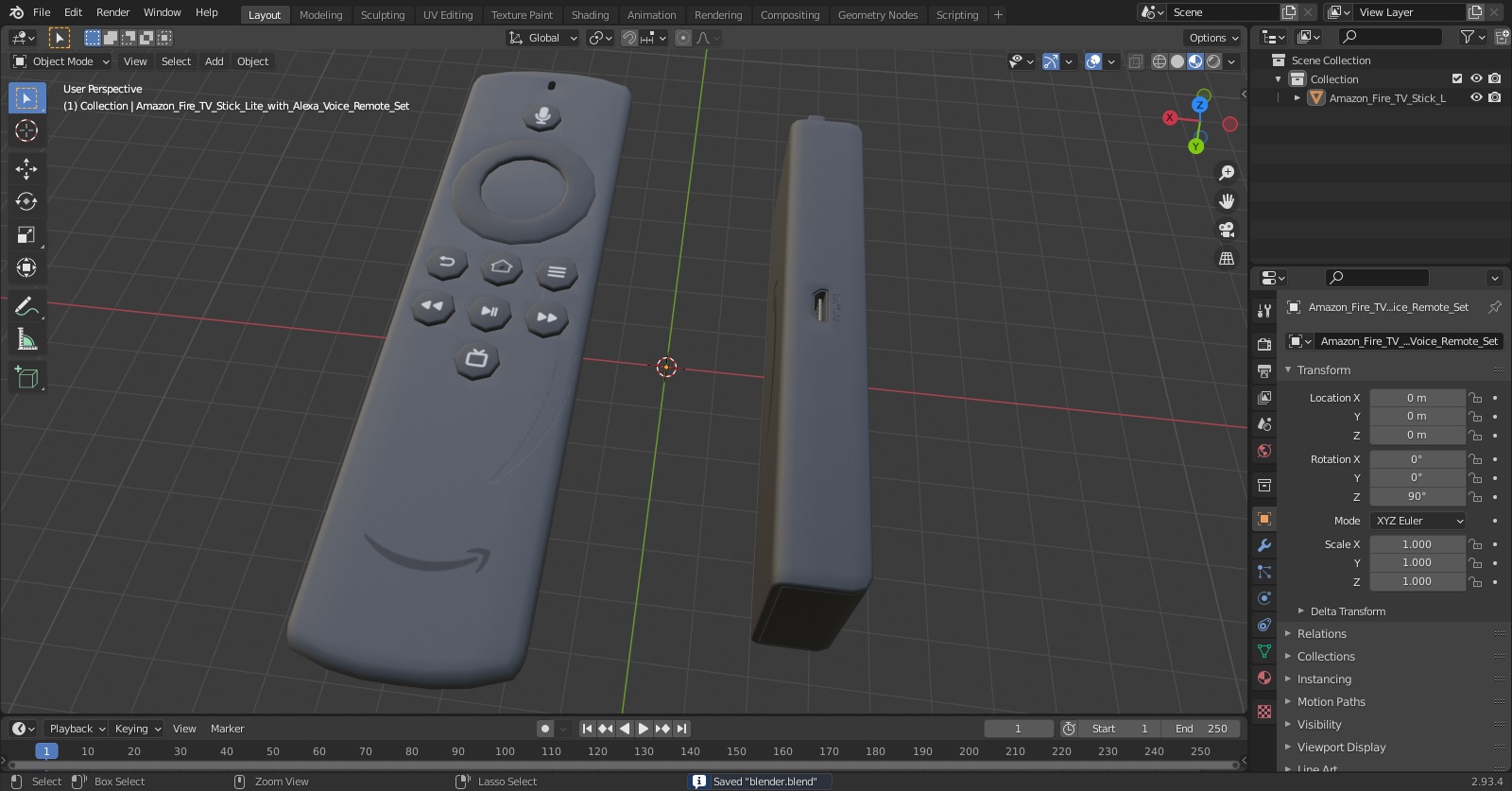
Task: Select the 3D Cursor tool
Action: tap(26, 130)
